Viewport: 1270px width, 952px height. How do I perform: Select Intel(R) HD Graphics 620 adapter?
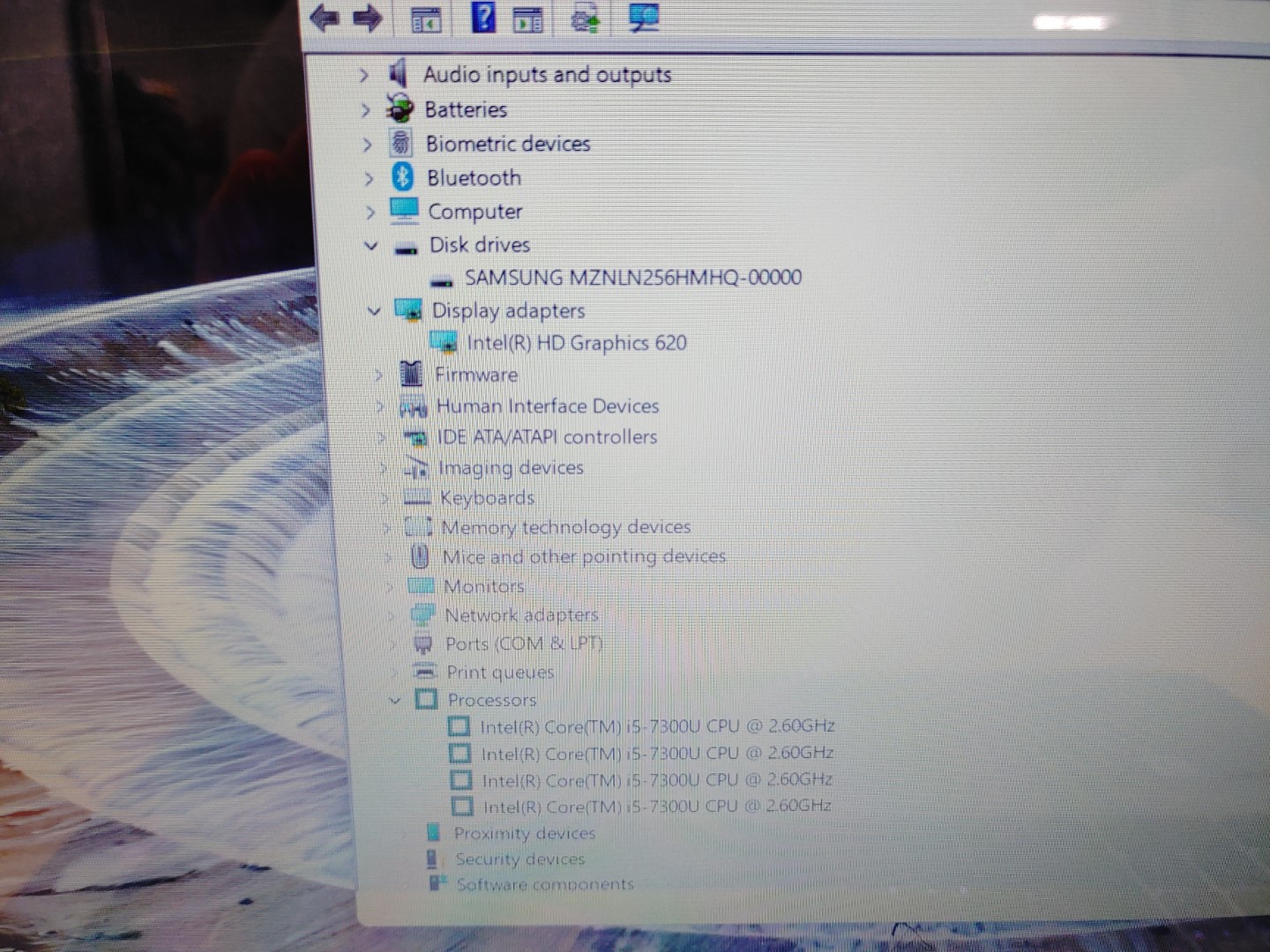pos(576,343)
